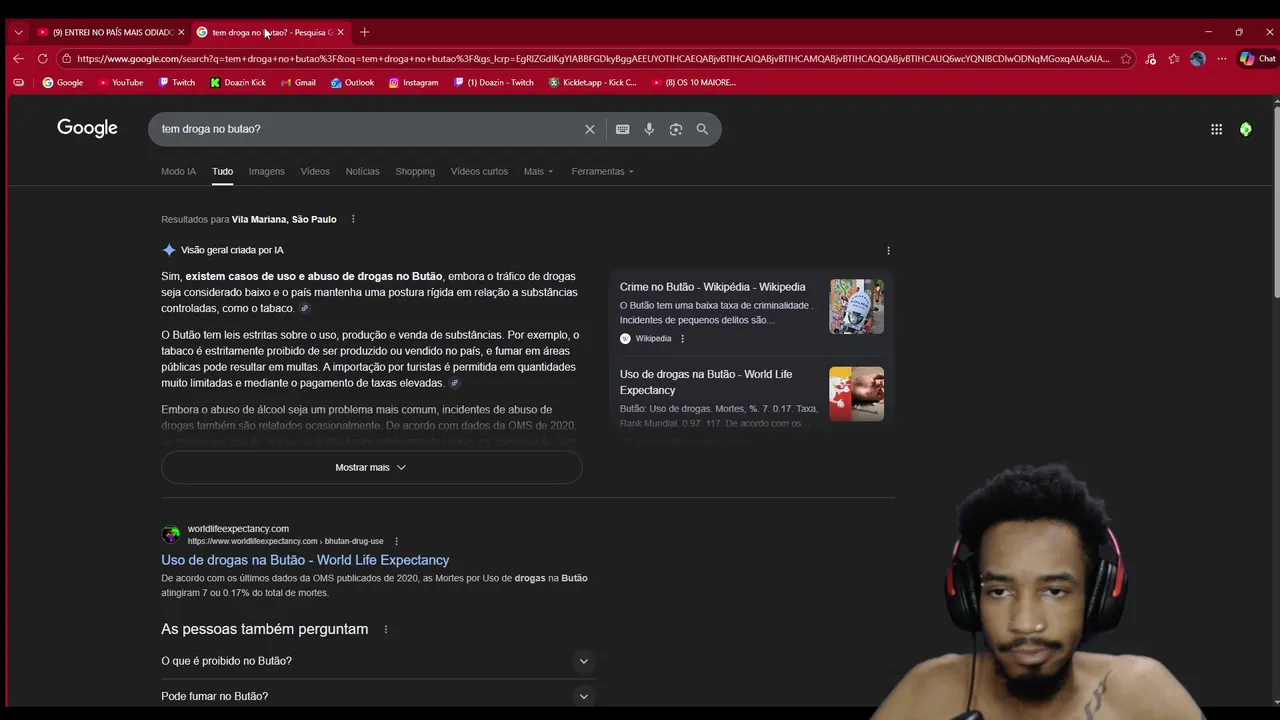Open Wikipedia source card options menu
Screen dimensions: 1280x720
coord(683,339)
